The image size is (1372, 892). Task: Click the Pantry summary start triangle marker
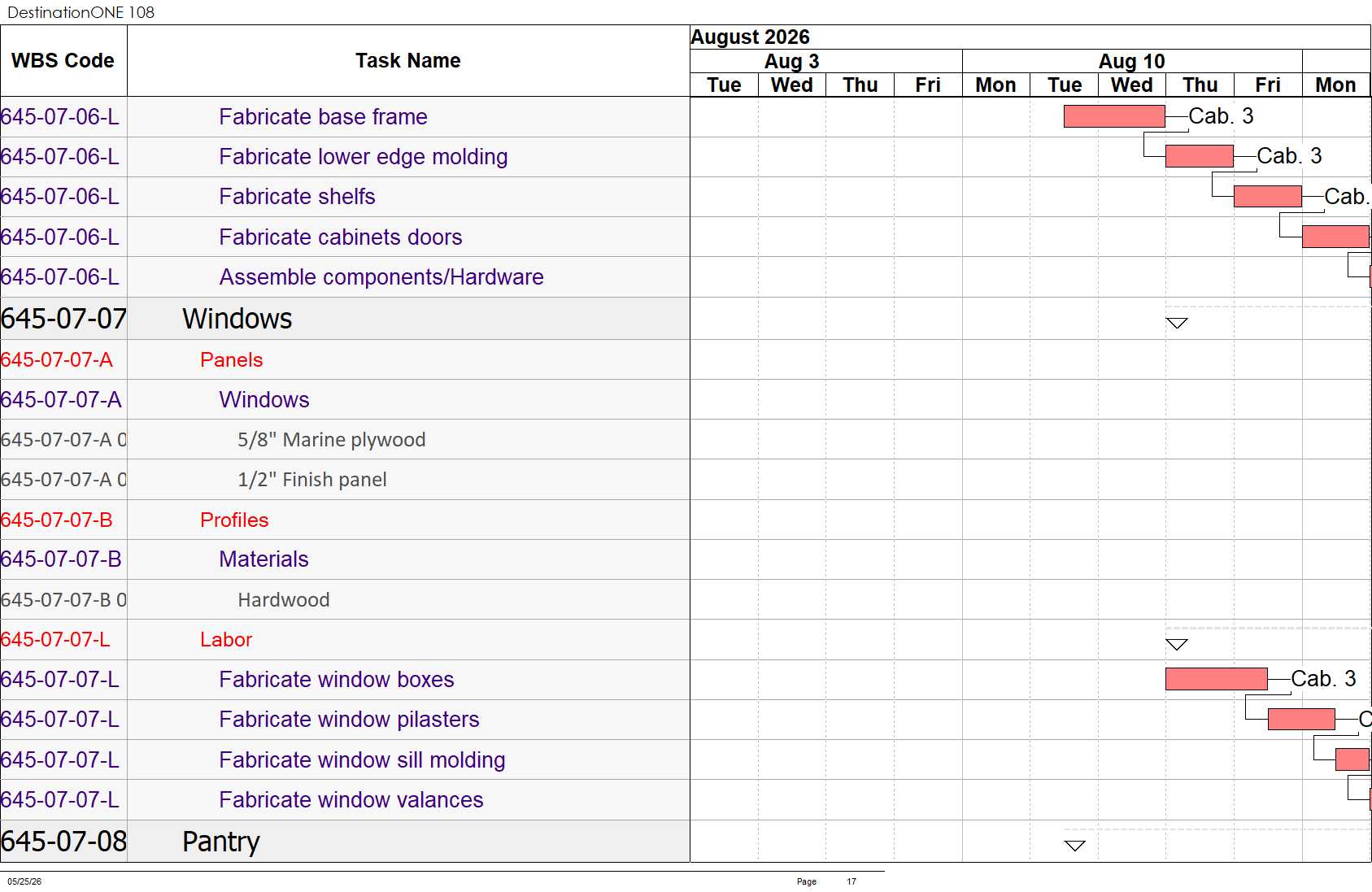(x=1075, y=846)
